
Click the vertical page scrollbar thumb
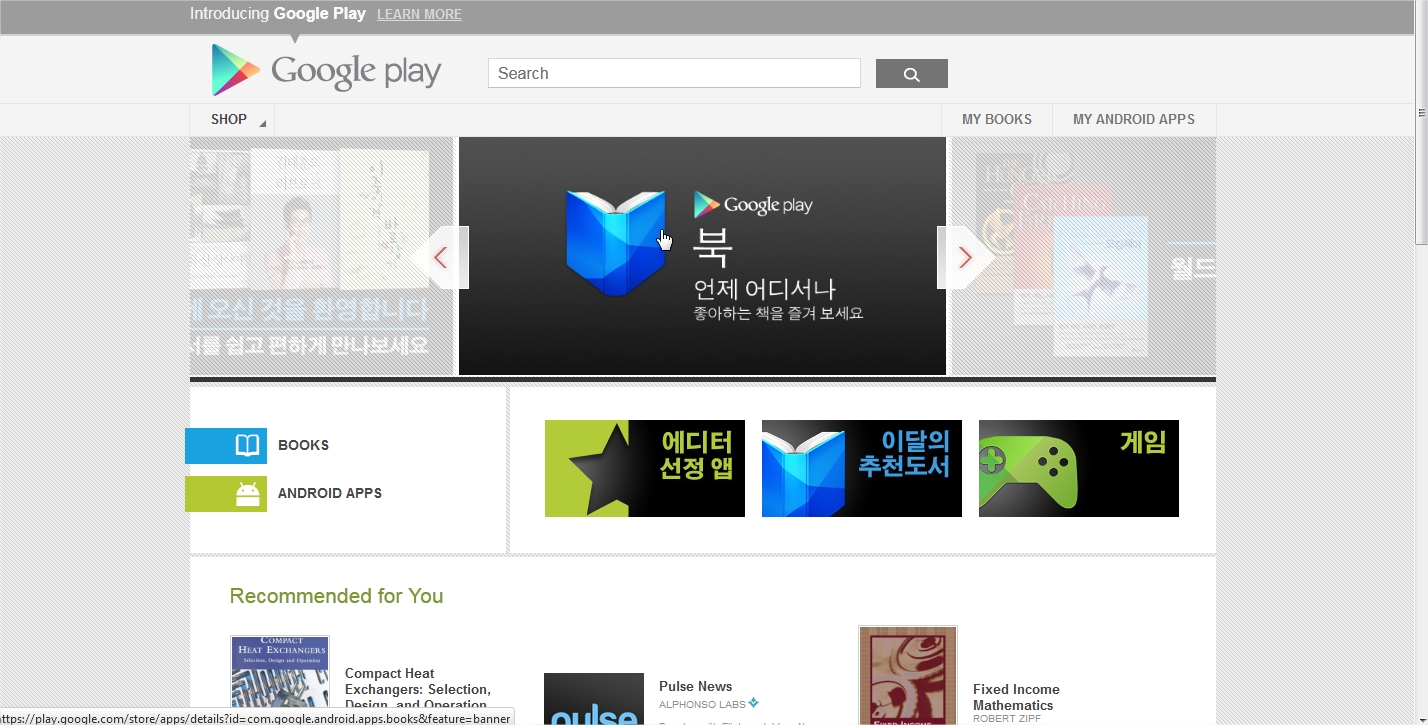(x=1421, y=122)
